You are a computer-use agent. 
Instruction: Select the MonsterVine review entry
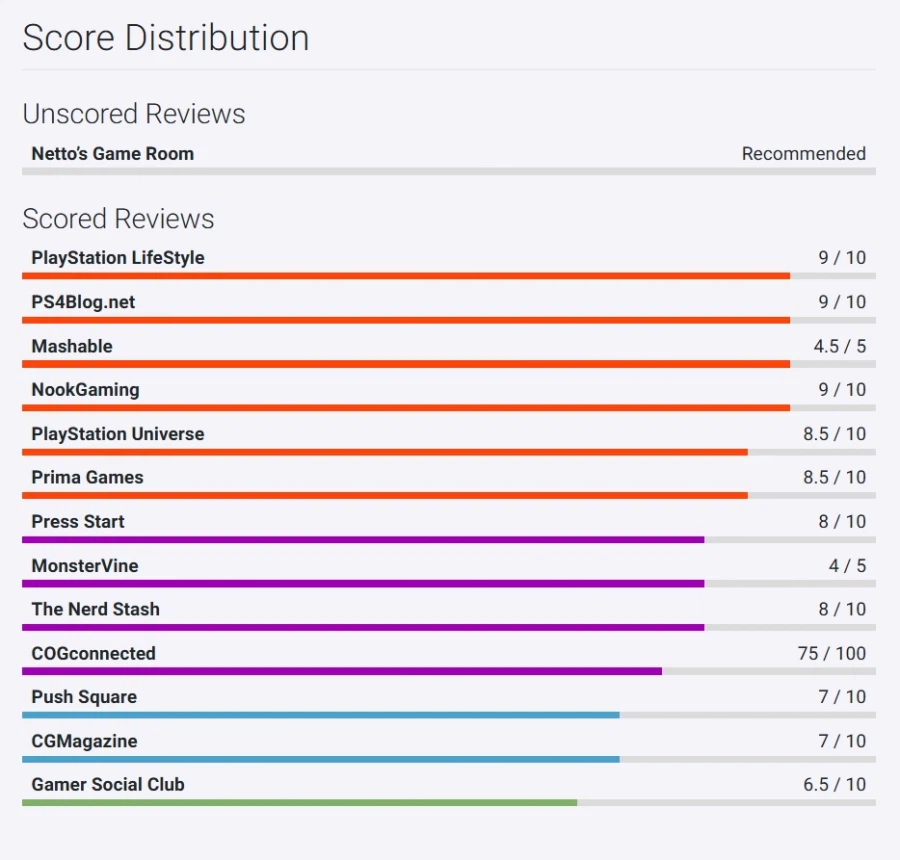tap(85, 566)
